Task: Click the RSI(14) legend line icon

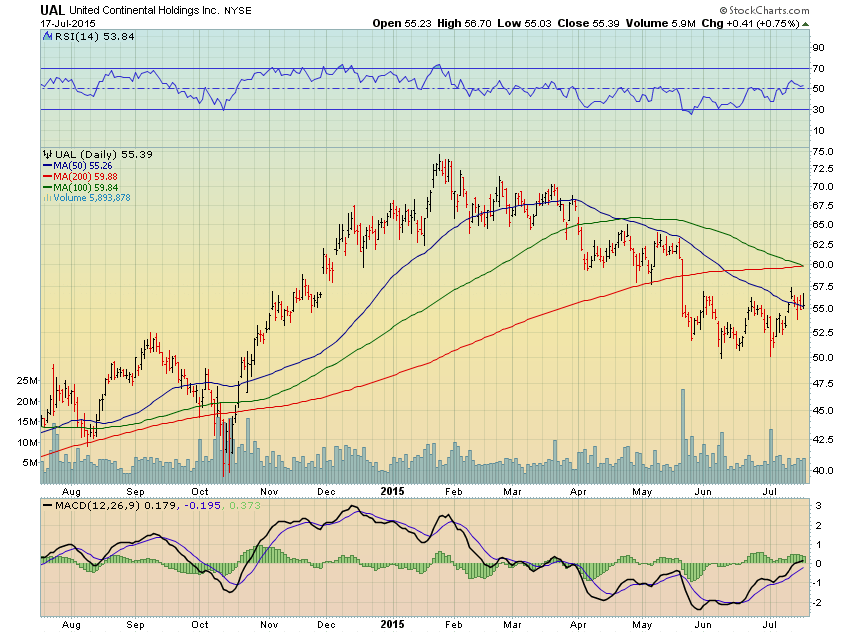Action: point(46,37)
